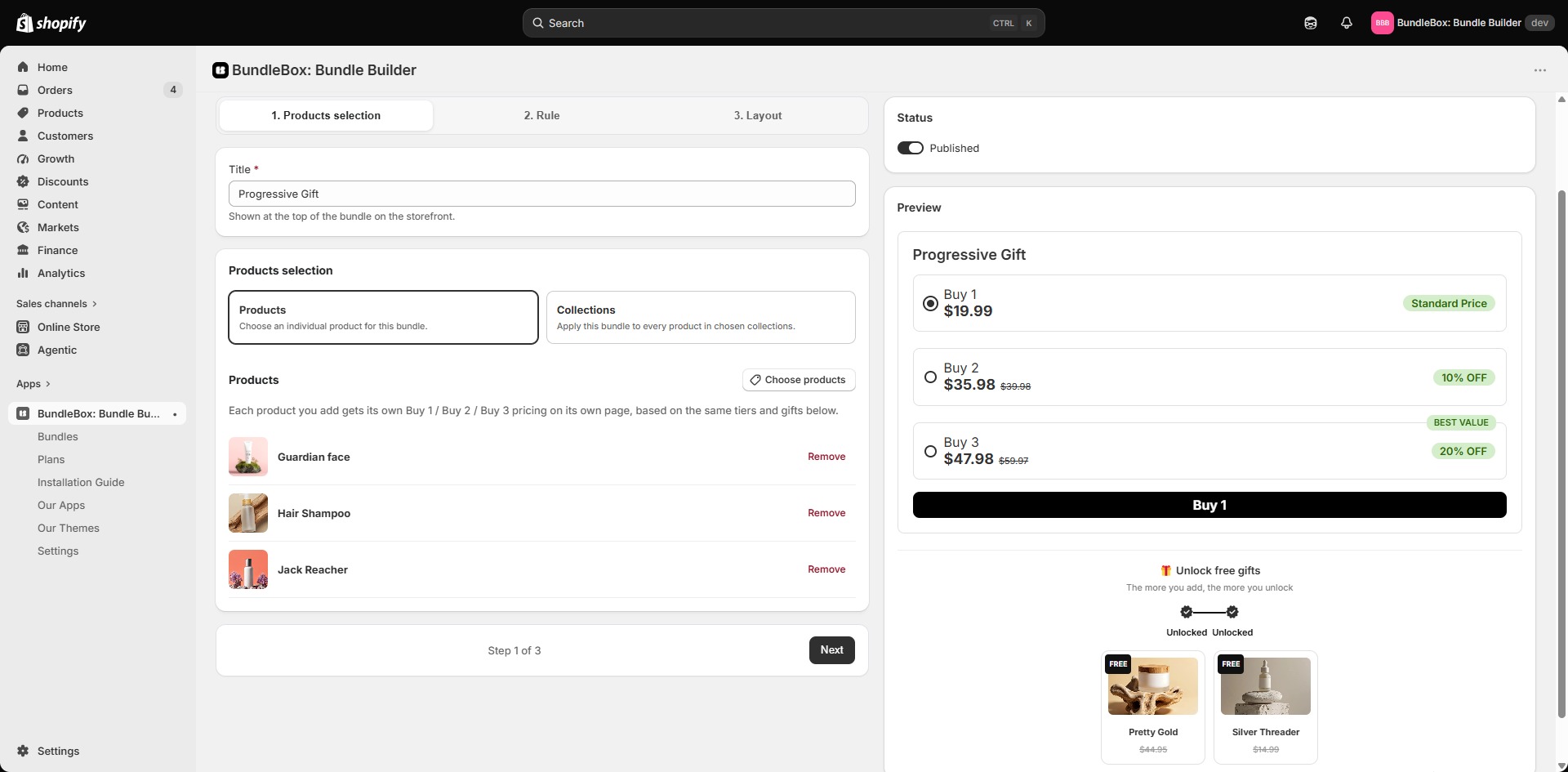The width and height of the screenshot is (1568, 772).
Task: Open app Settings in the BundleBox submenu
Action: [x=58, y=551]
